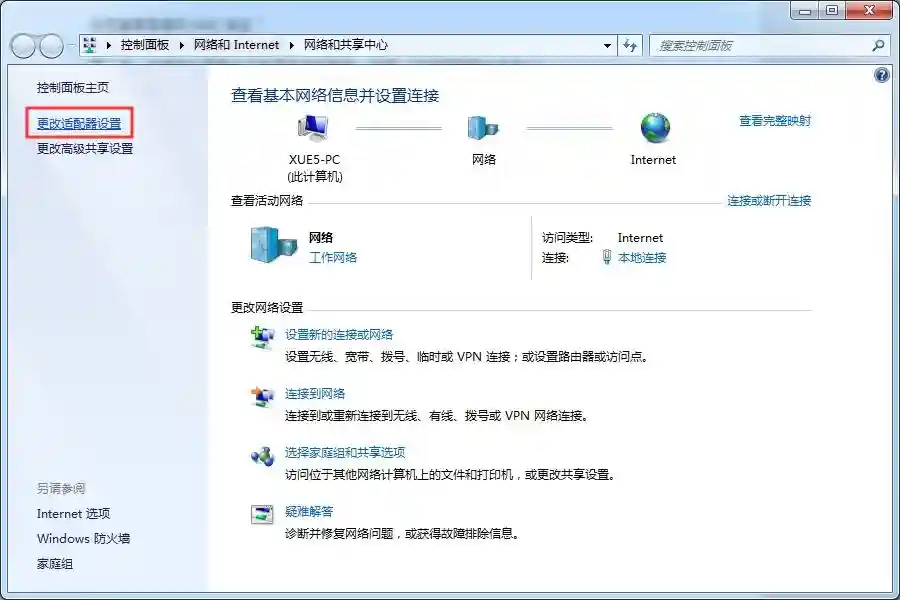Click the 连接或断开连接 link
Screen dimensions: 900x600
coord(768,201)
